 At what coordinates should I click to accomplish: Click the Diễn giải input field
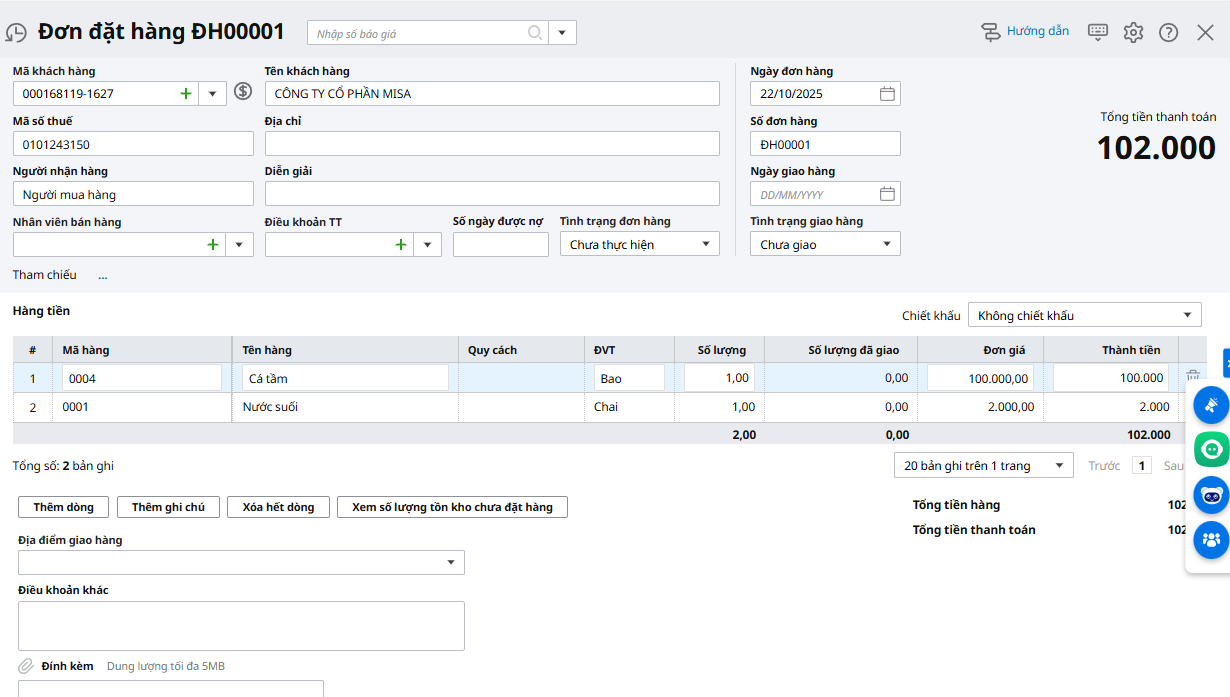(492, 194)
